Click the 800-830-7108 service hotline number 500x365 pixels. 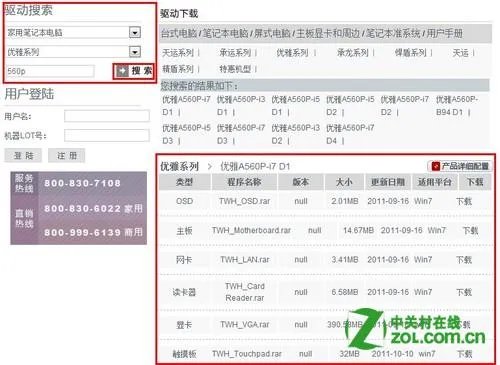82,183
